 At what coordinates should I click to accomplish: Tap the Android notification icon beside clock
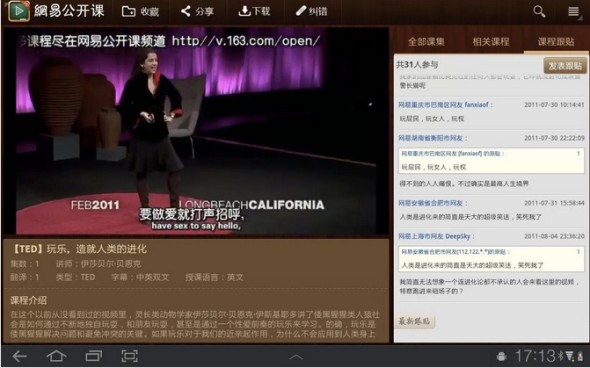pos(501,356)
